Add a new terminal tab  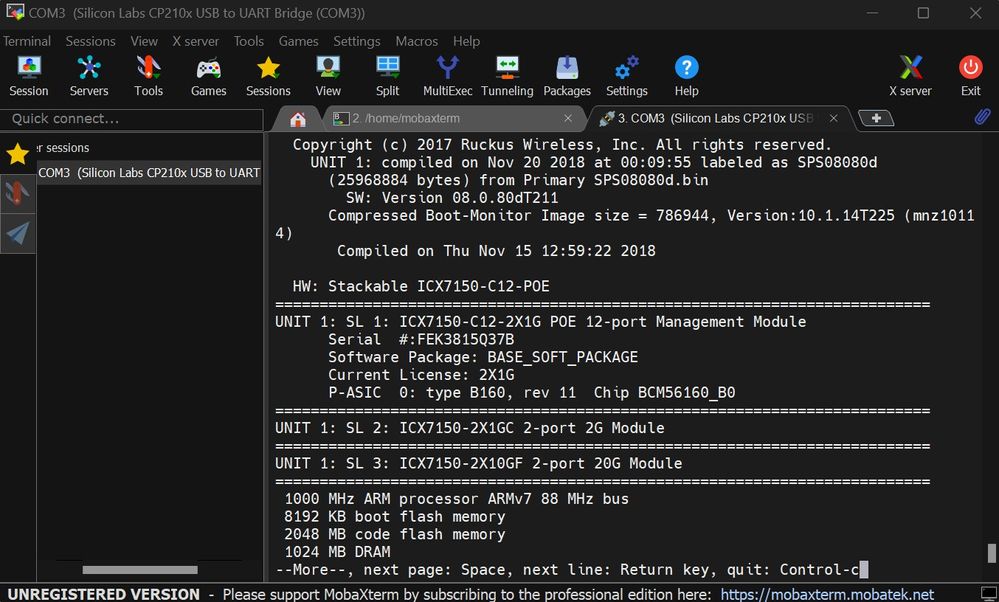(x=876, y=118)
